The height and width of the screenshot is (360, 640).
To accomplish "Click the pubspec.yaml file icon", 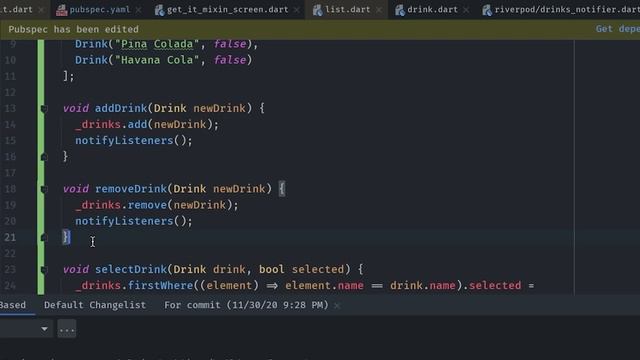I will [62, 10].
